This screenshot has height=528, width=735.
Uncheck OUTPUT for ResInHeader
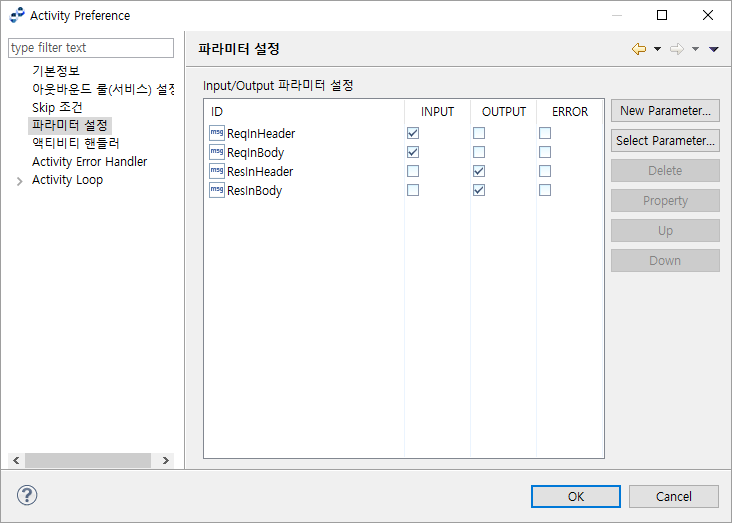(x=479, y=171)
